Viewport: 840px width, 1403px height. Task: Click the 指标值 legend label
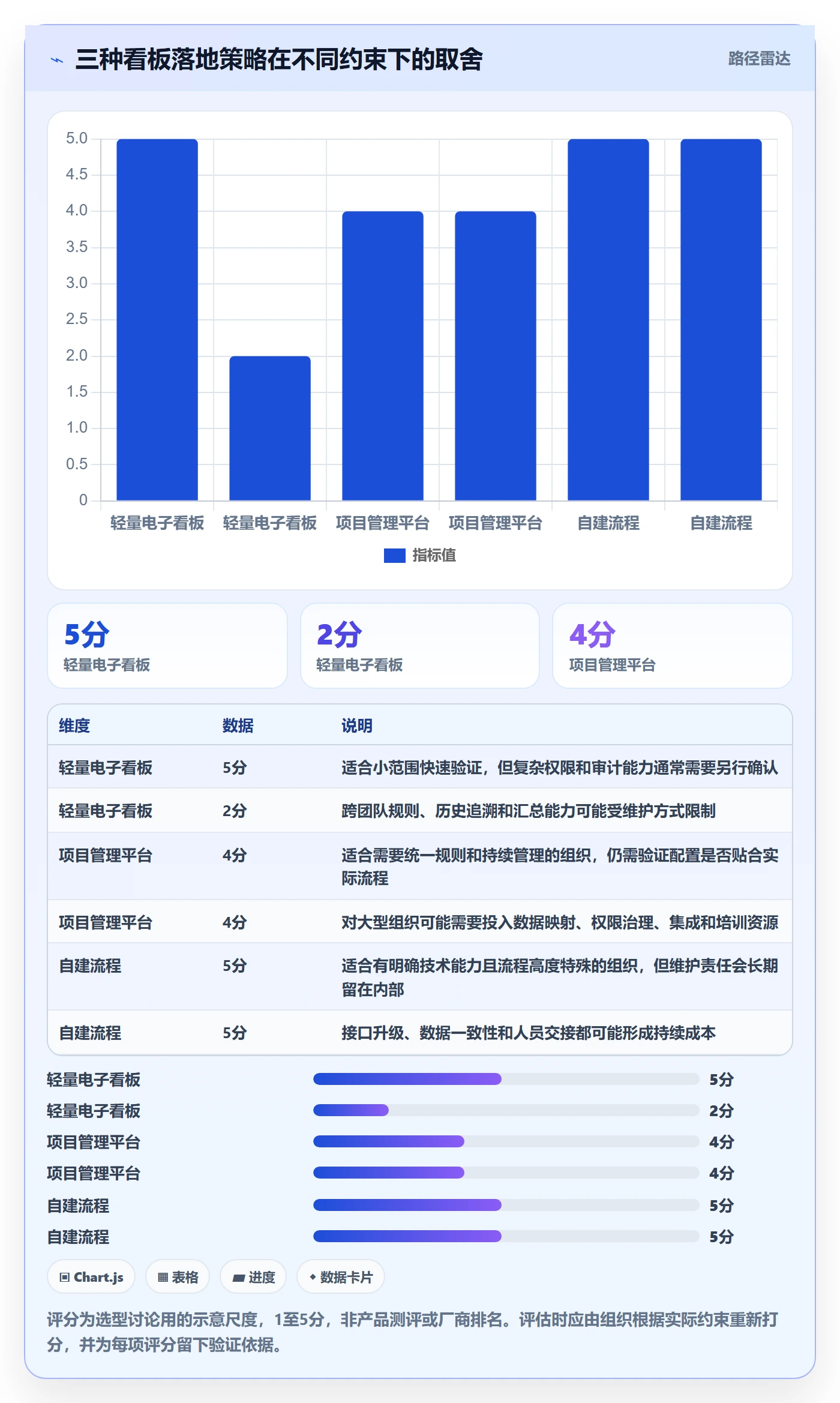pyautogui.click(x=434, y=556)
